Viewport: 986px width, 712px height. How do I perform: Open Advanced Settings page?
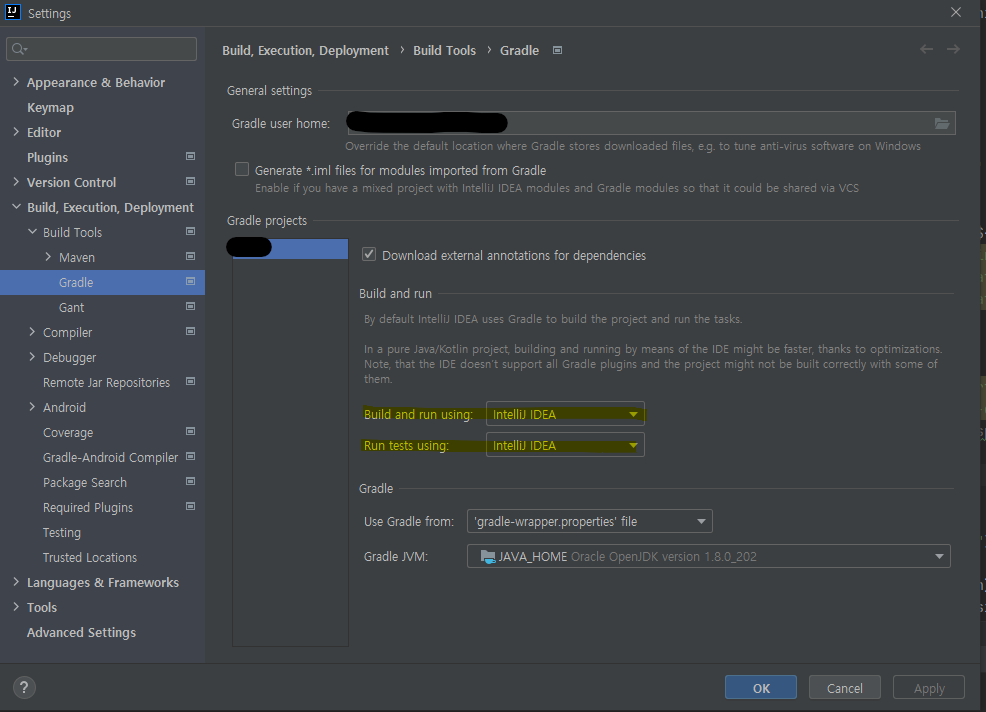click(x=81, y=632)
